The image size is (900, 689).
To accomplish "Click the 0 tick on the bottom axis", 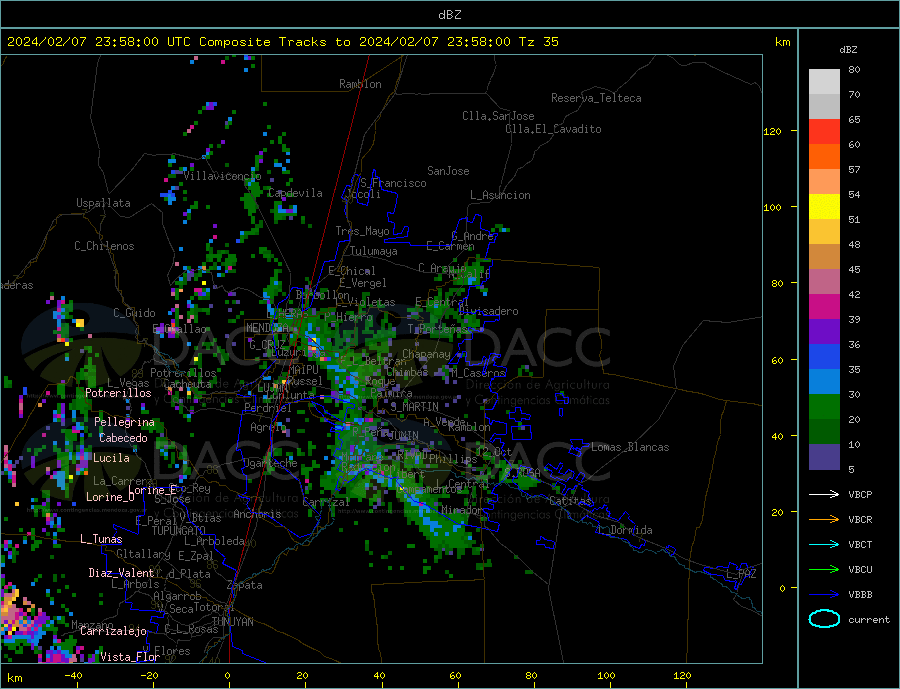I will (x=227, y=676).
